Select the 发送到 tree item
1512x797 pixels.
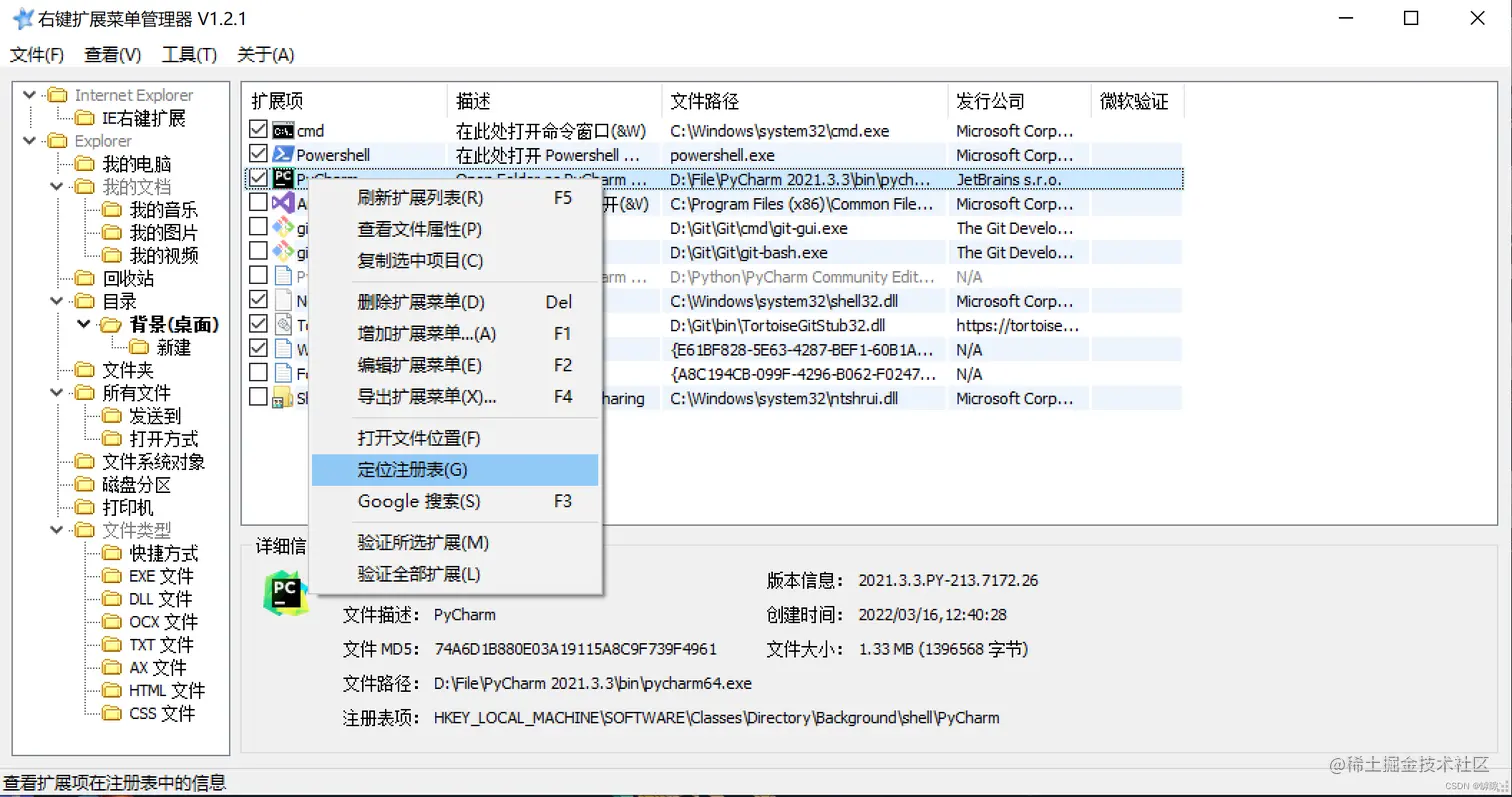click(155, 416)
